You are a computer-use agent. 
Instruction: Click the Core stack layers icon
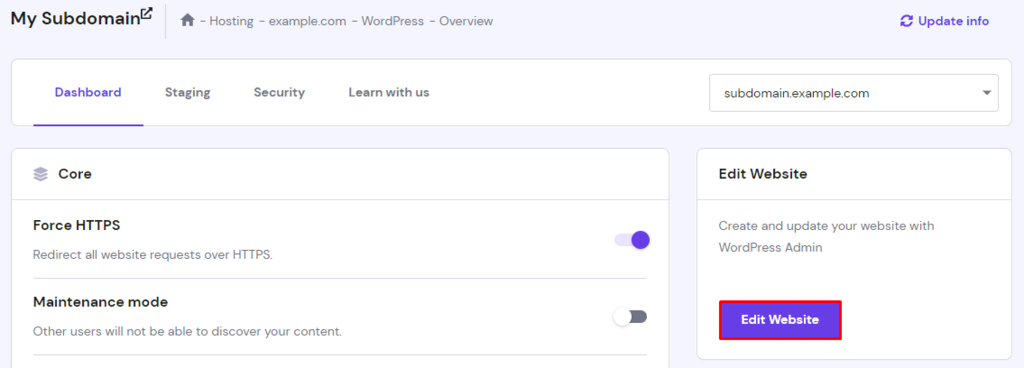(x=40, y=174)
